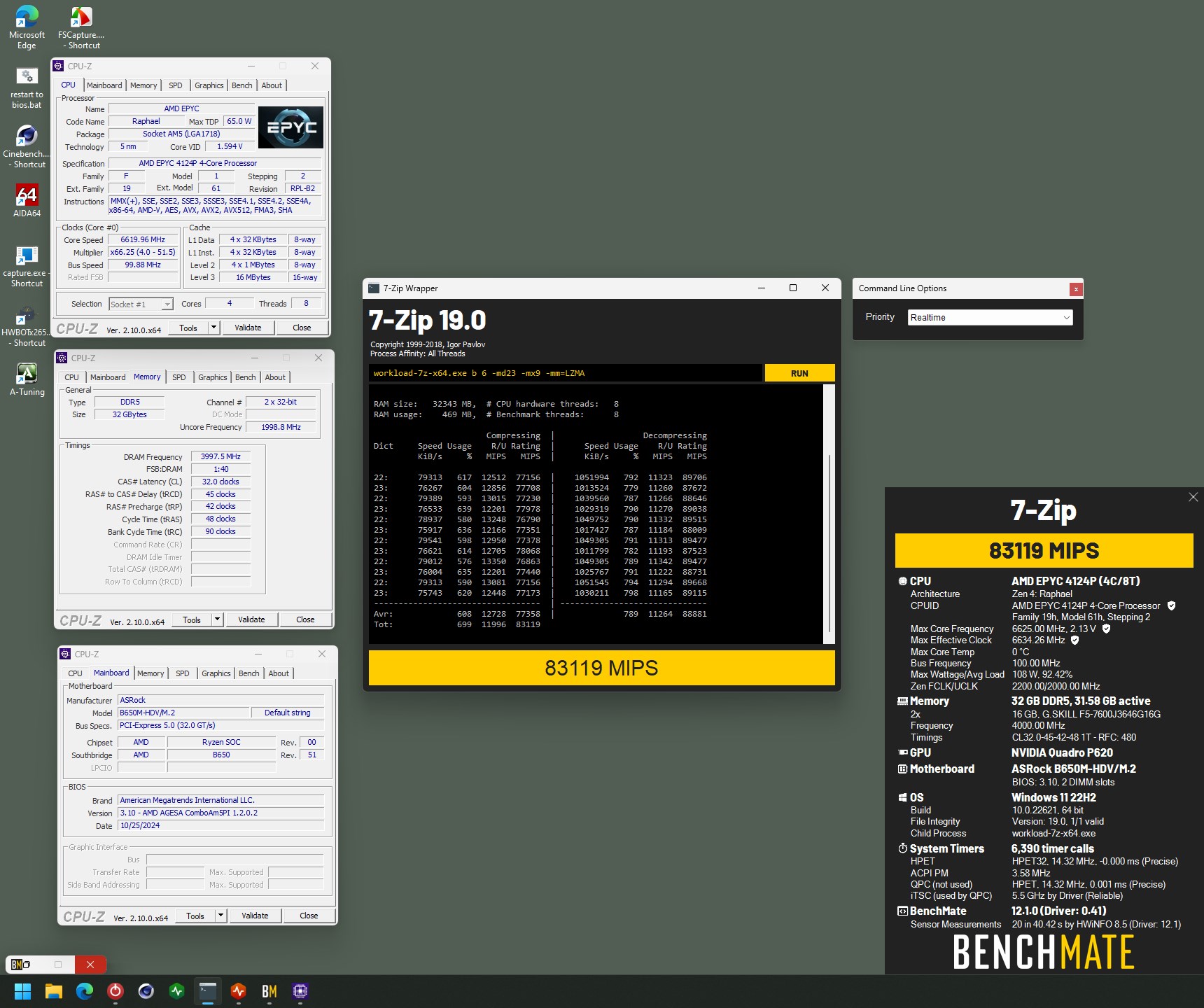Click orange hexagon monitor icon in taskbar
Image resolution: width=1204 pixels, height=1008 pixels.
click(x=239, y=991)
